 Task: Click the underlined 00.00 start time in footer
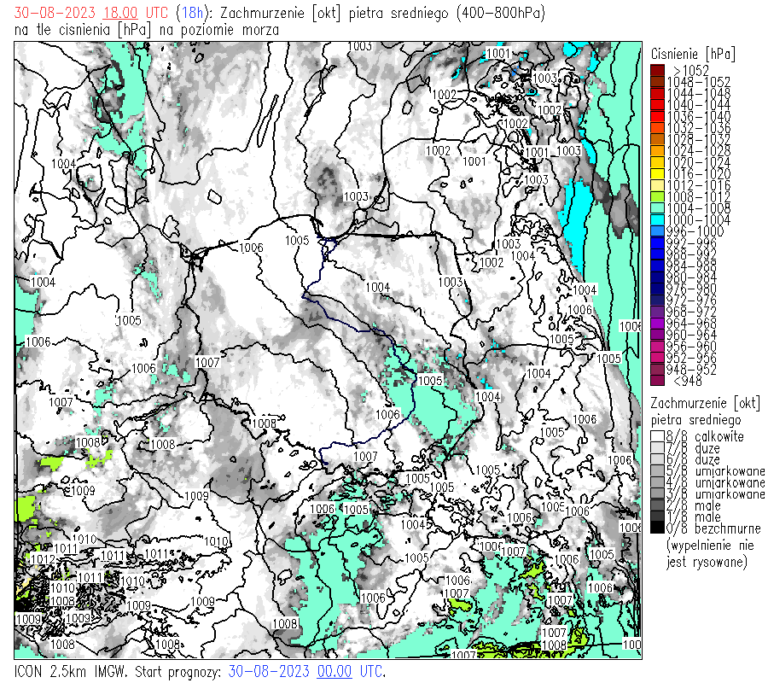[334, 671]
